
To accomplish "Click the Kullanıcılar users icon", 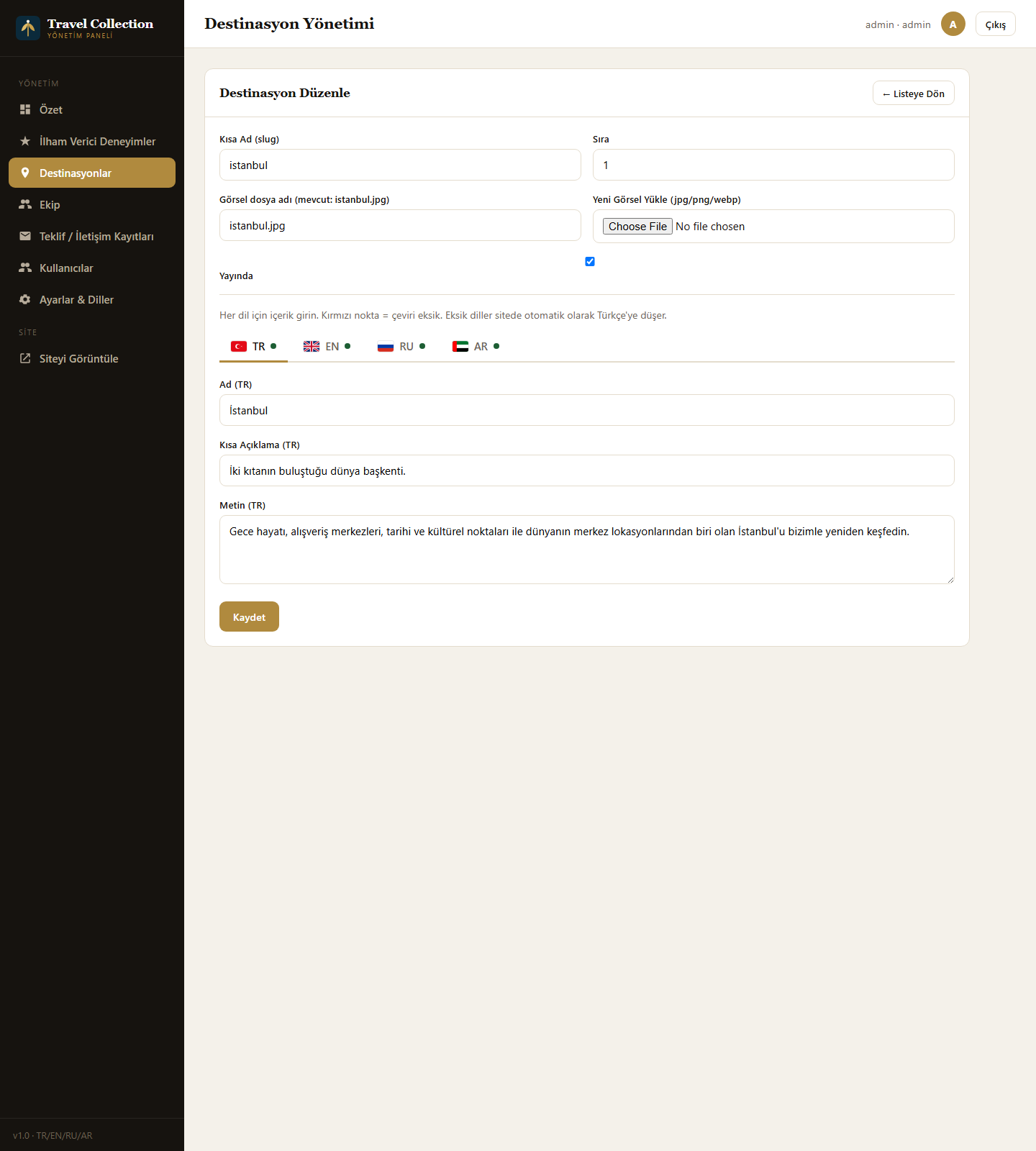I will pos(25,268).
